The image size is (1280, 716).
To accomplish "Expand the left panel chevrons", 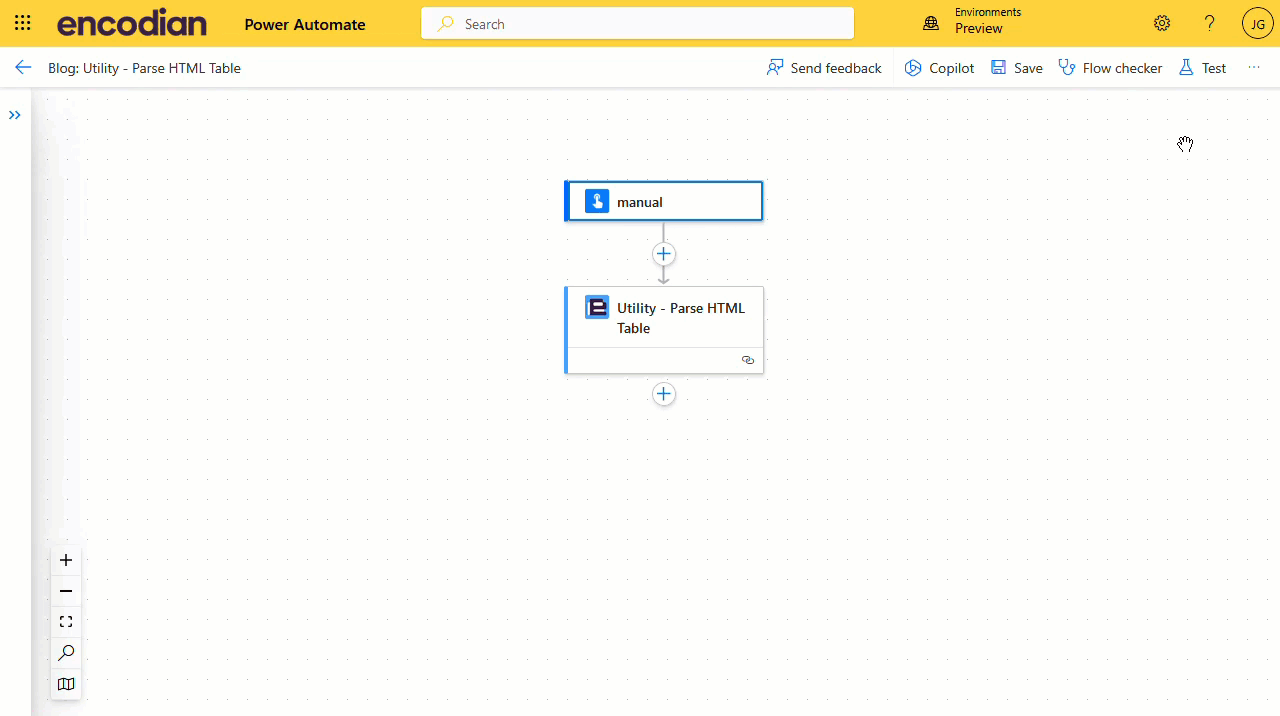I will pos(15,115).
